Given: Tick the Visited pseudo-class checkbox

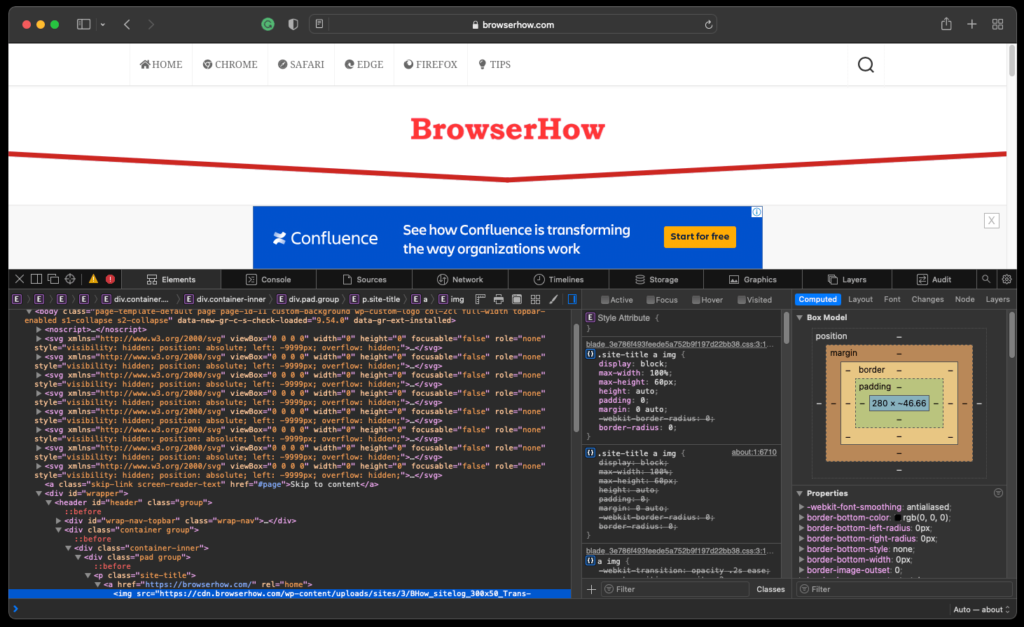Looking at the screenshot, I should [x=743, y=299].
